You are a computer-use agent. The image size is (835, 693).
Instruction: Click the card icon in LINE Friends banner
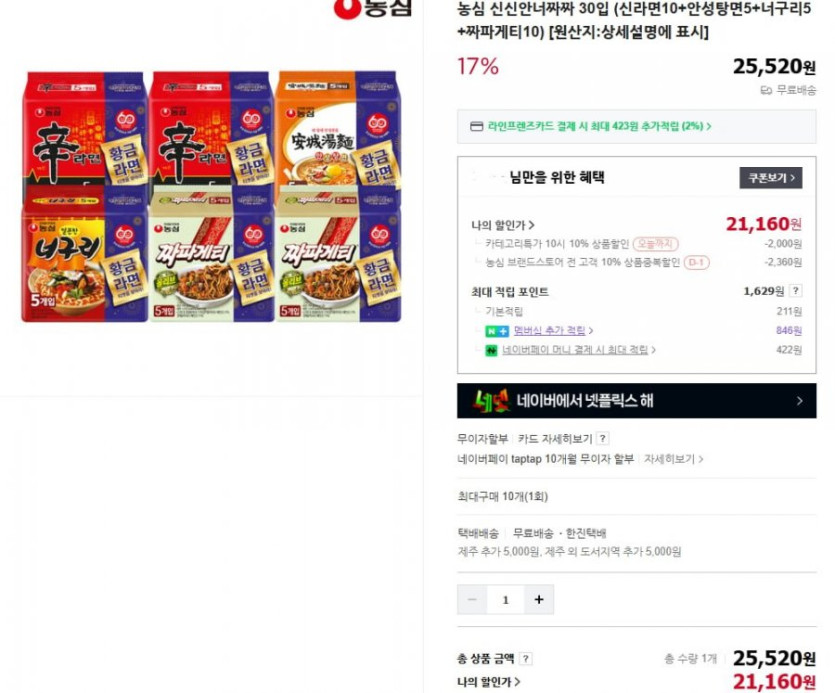477,126
